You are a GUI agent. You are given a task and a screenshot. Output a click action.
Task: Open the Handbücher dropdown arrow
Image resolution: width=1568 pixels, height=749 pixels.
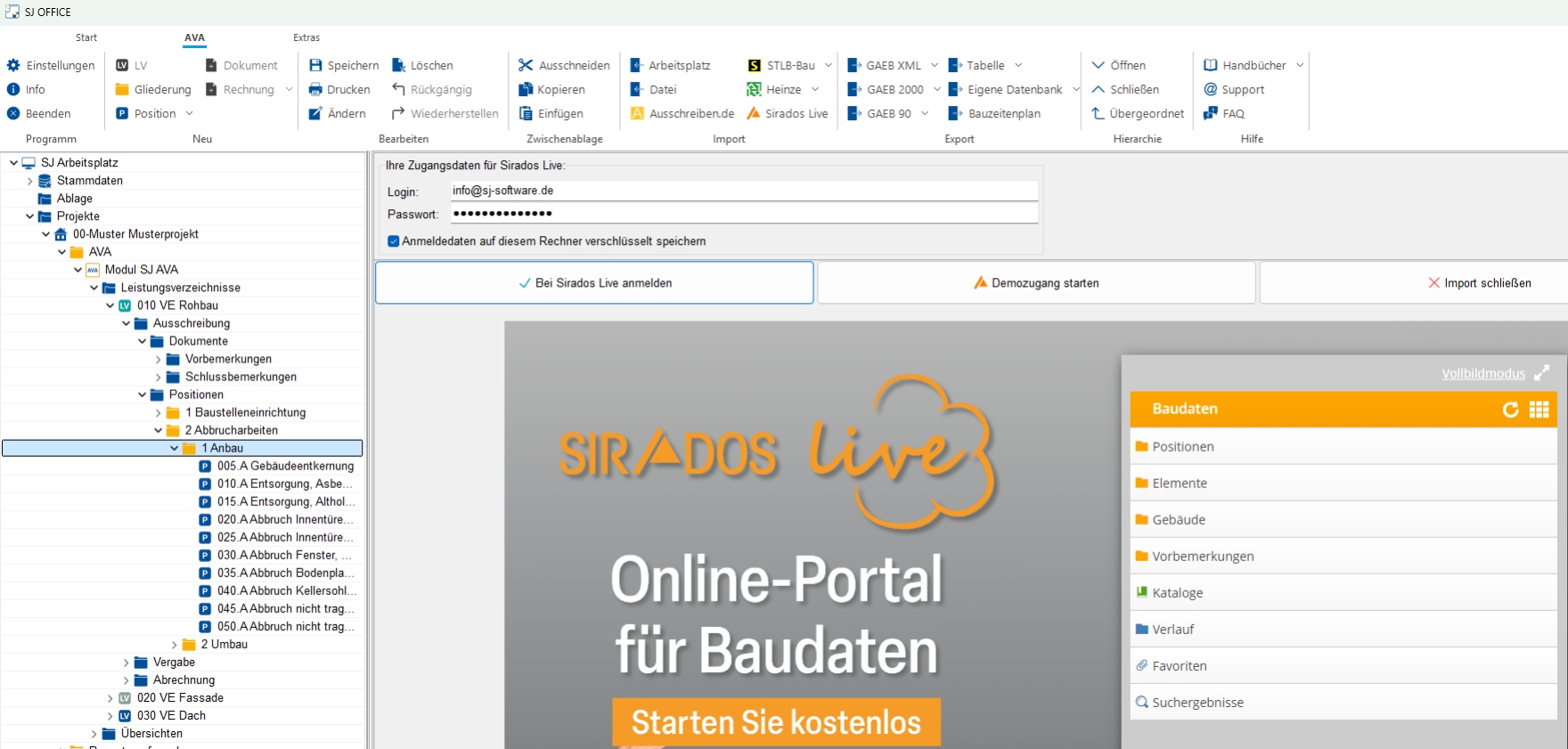pos(1300,65)
